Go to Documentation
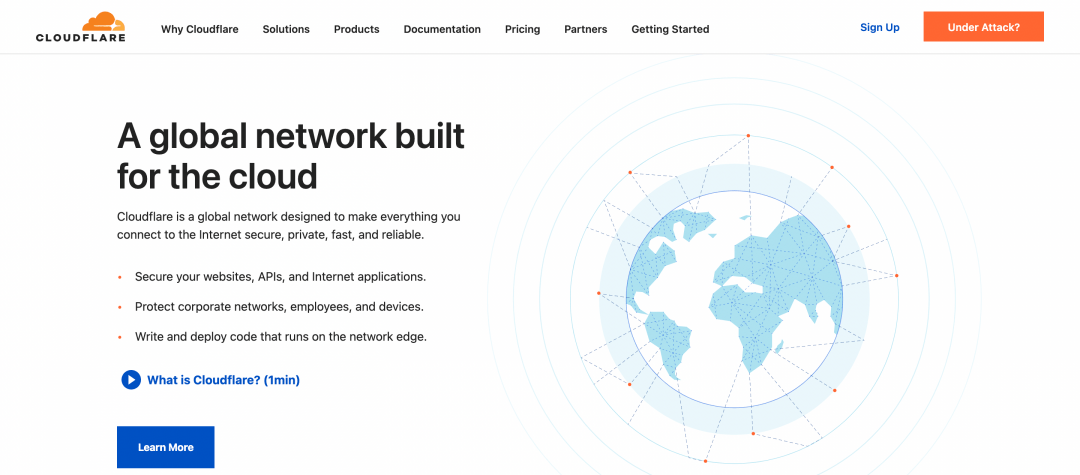Viewport: 1080px width, 475px height. [442, 29]
